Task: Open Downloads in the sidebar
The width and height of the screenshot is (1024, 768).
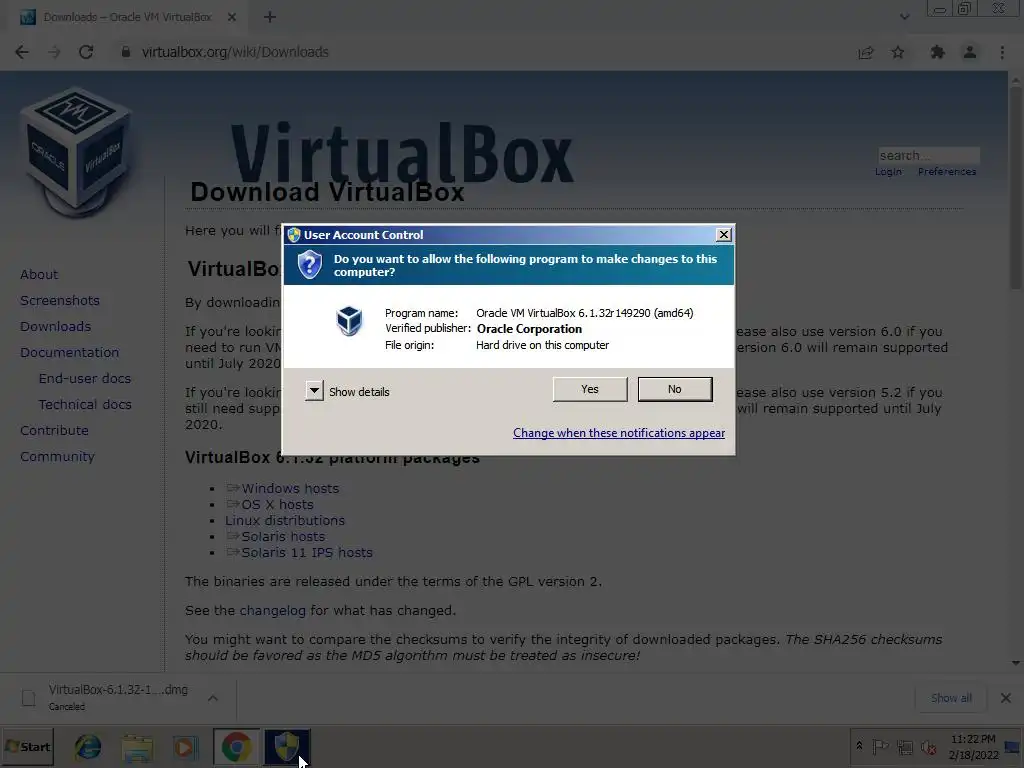Action: 56,327
